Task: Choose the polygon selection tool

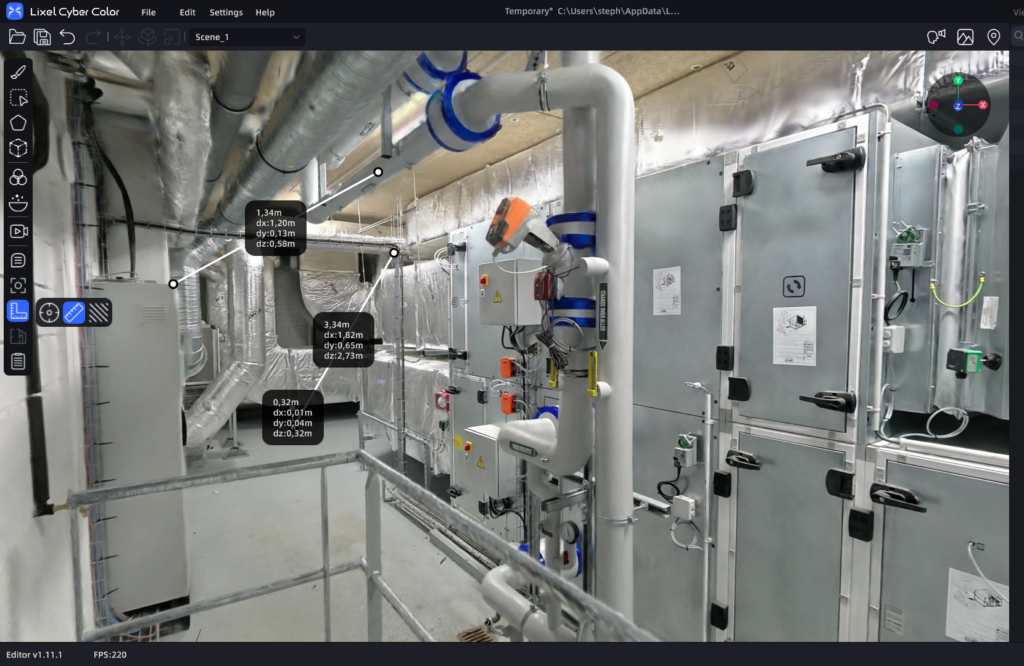Action: (x=18, y=123)
